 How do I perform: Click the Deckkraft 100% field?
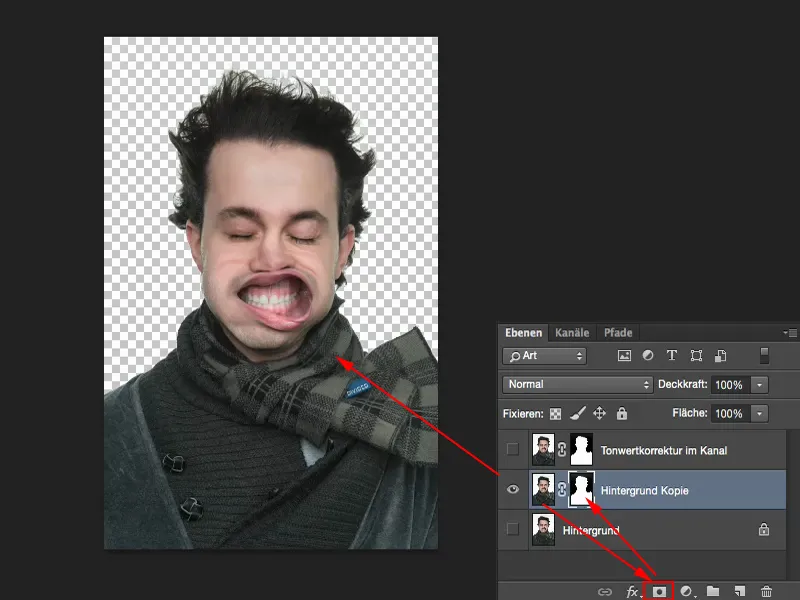pos(730,385)
